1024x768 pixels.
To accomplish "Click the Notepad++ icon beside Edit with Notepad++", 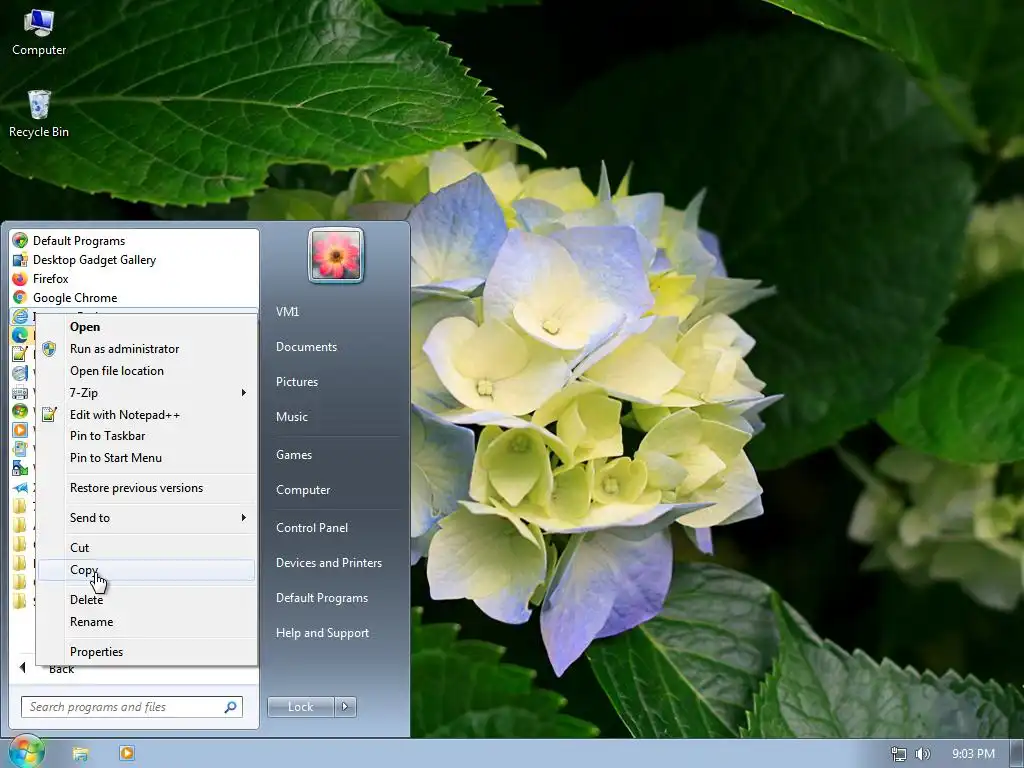I will [49, 414].
